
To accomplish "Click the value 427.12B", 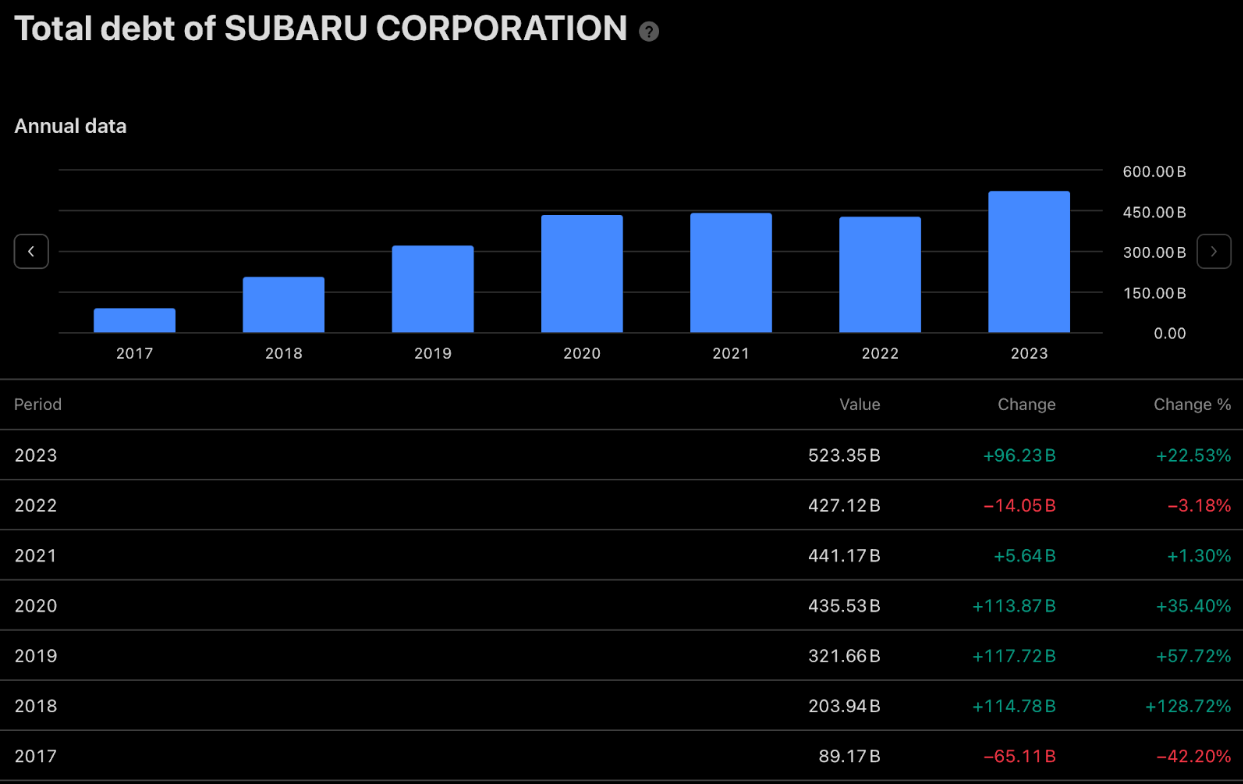I will [844, 506].
